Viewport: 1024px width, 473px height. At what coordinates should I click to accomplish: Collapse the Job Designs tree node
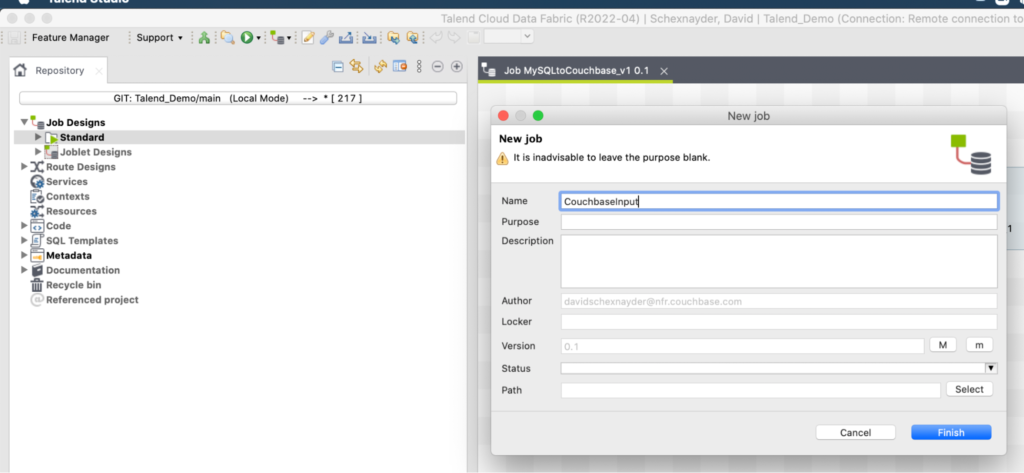(x=24, y=122)
